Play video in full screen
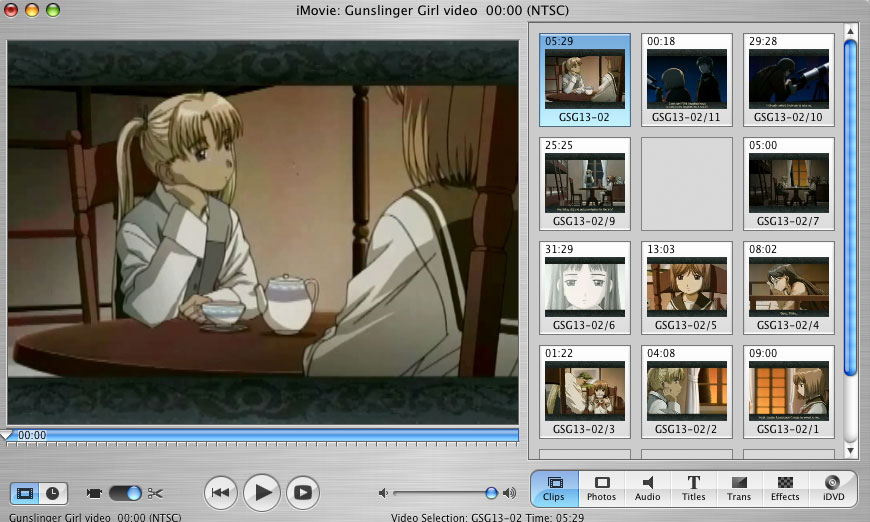Viewport: 870px width, 522px height. [x=302, y=492]
